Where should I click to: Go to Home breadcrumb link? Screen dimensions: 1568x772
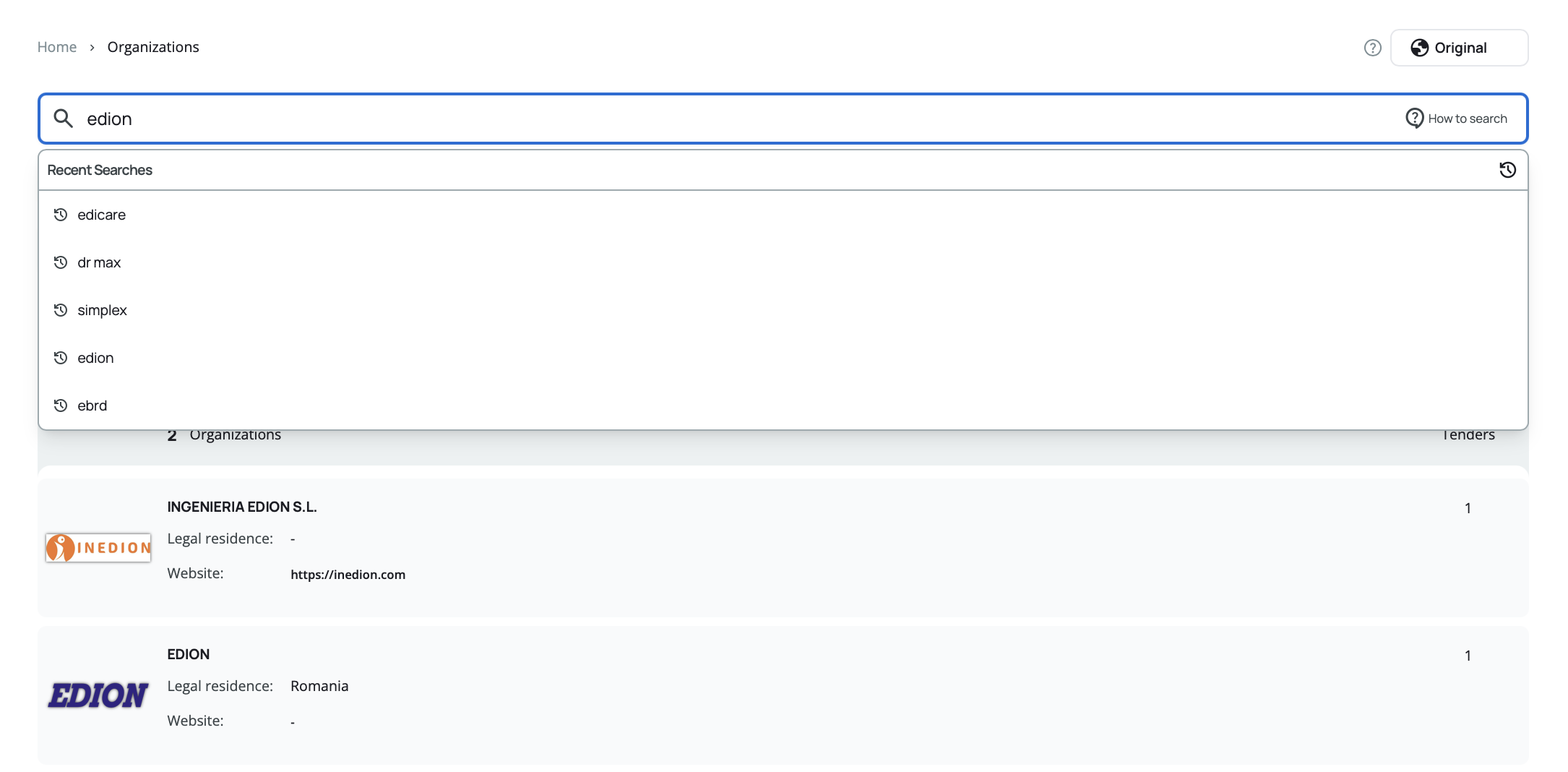tap(57, 47)
